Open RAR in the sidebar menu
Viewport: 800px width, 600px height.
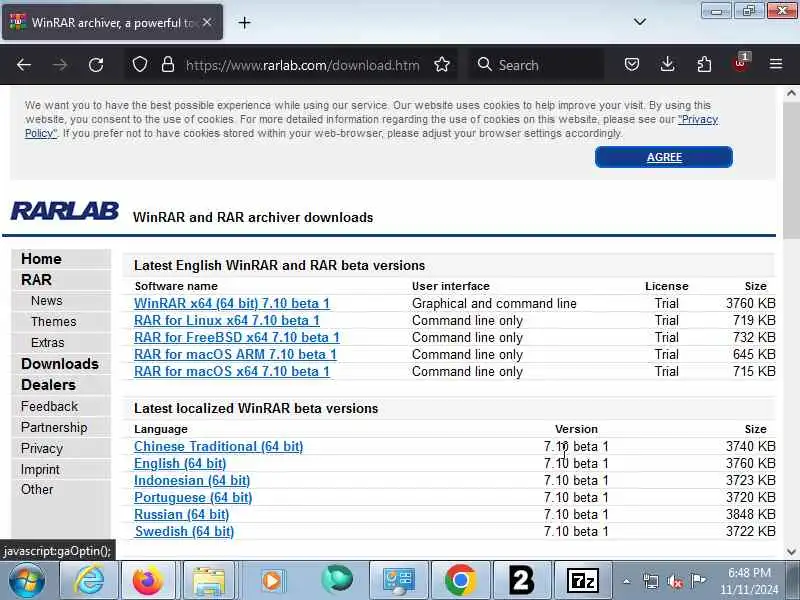pyautogui.click(x=36, y=280)
